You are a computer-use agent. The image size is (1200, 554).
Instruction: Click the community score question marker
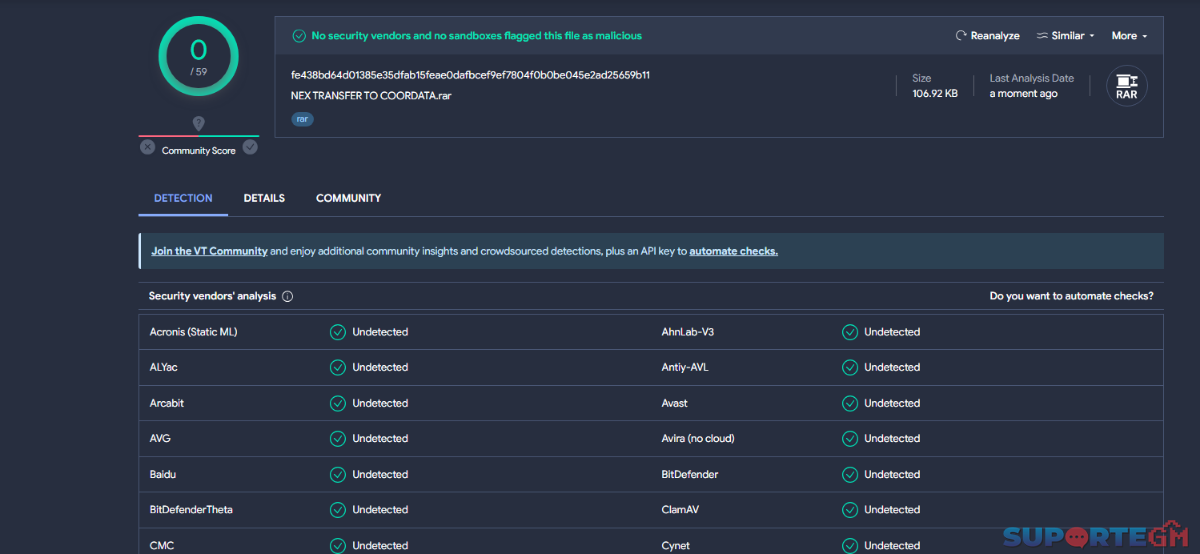[x=198, y=124]
